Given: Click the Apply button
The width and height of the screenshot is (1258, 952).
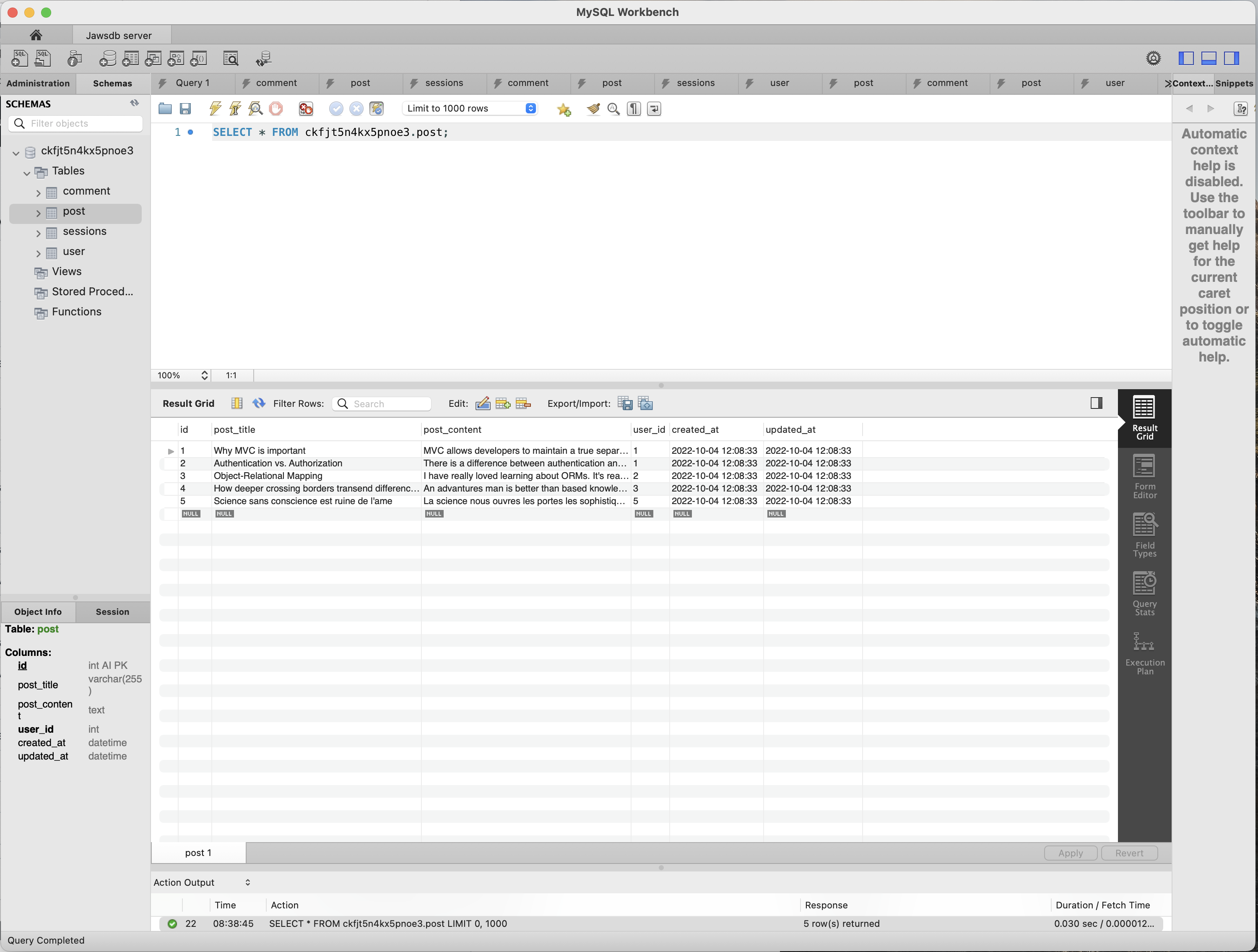Looking at the screenshot, I should point(1070,853).
